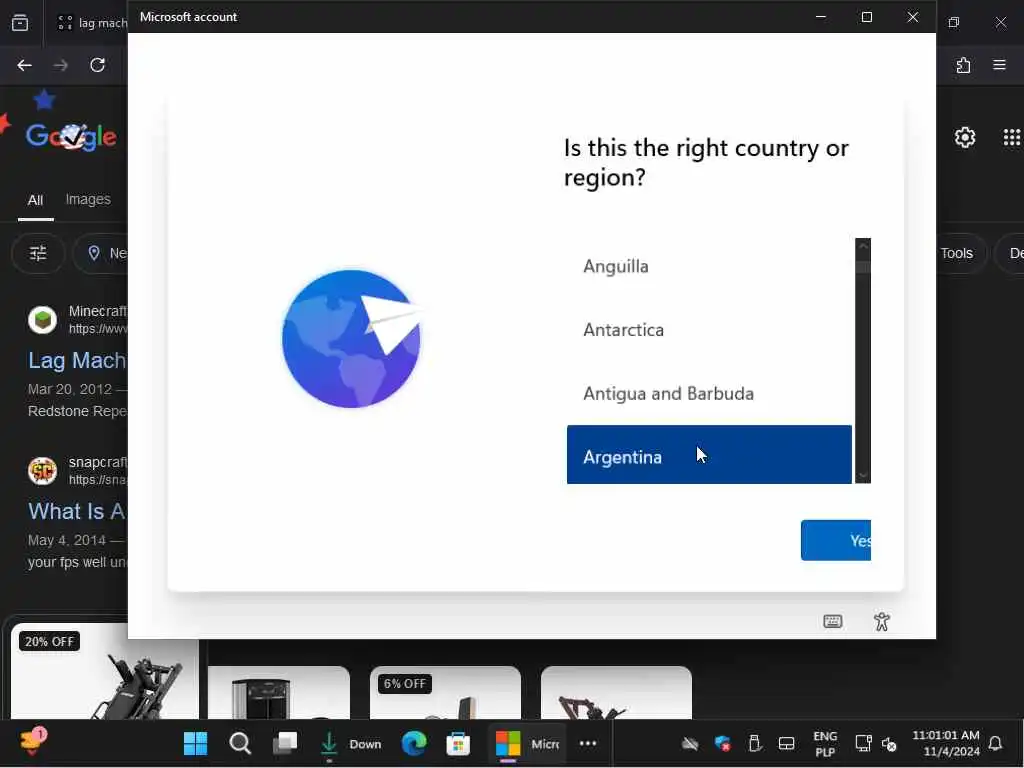
Task: Confirm region with the Yes button
Action: tap(836, 540)
